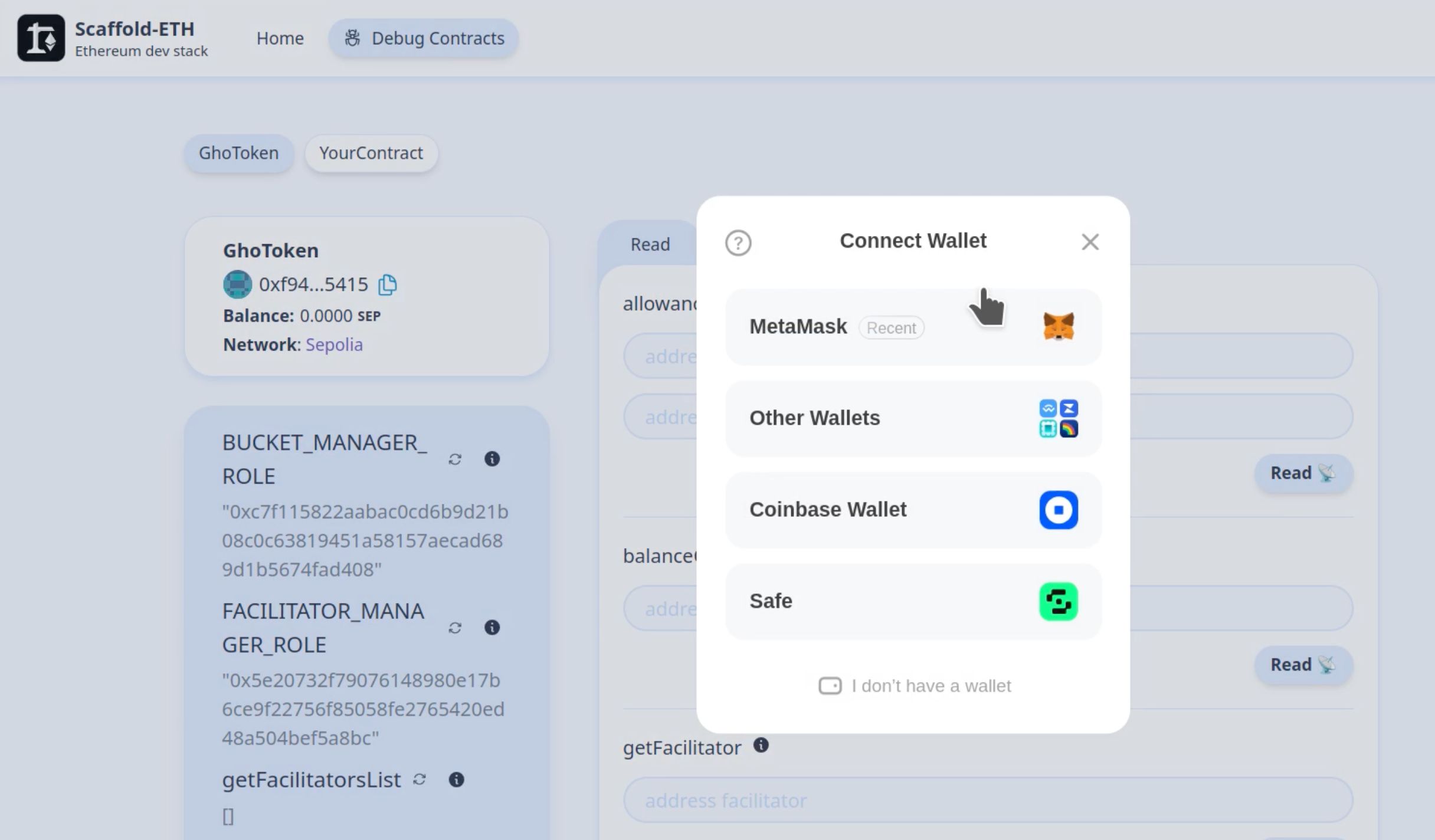Show info for FACILITATOR_MANAGER_ROLE

click(492, 628)
